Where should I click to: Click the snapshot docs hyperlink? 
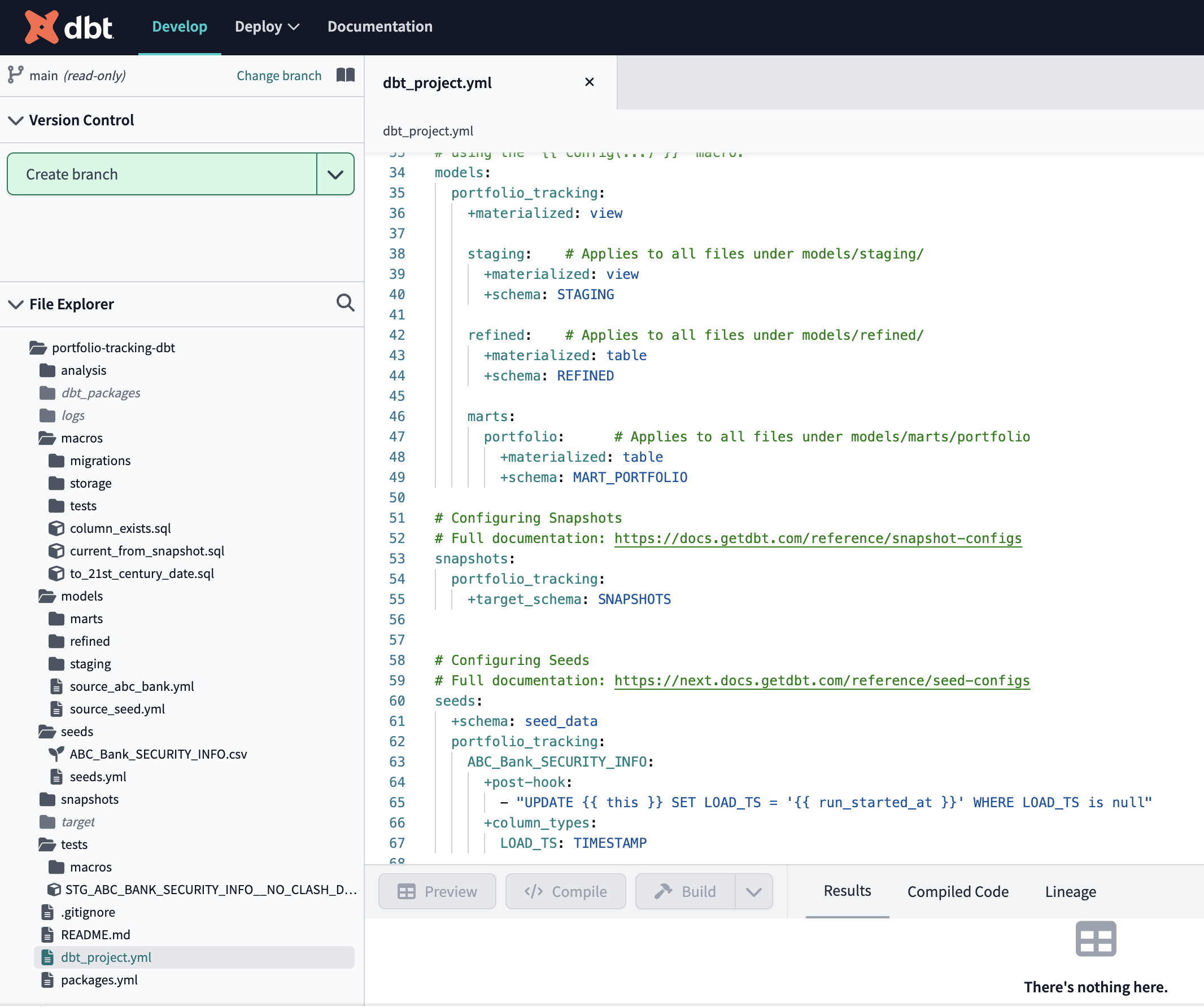pos(818,538)
